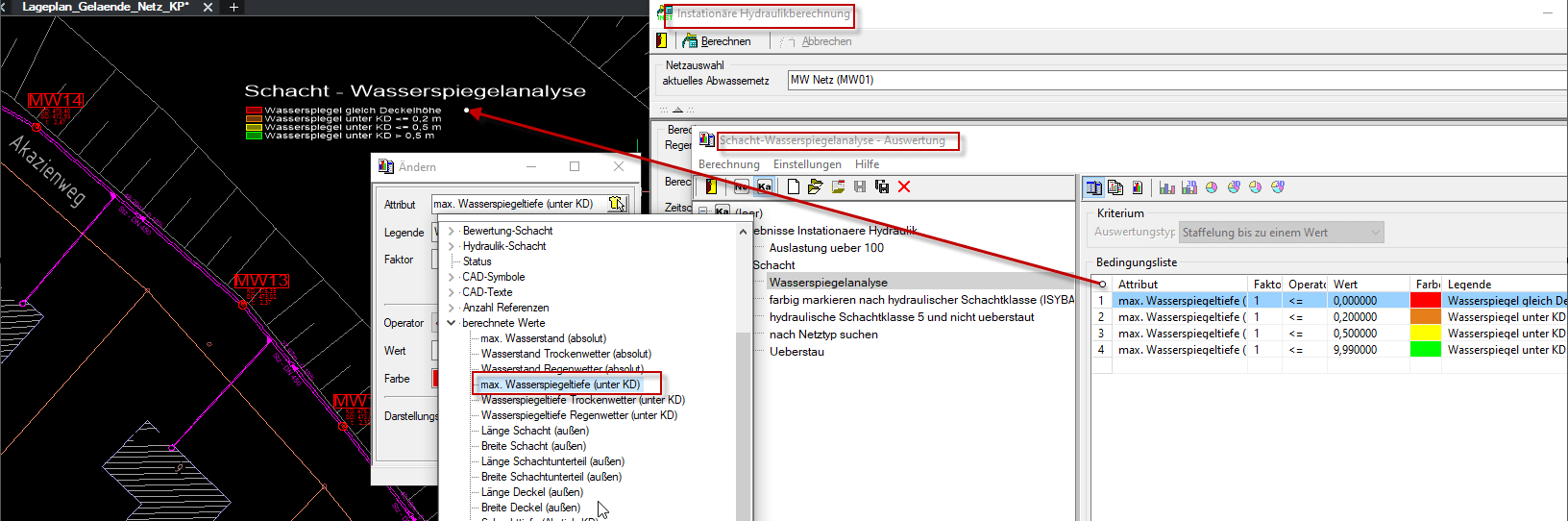Click the attribute picker icon beside Attribut field
This screenshot has width=1568, height=521.
pos(616,204)
